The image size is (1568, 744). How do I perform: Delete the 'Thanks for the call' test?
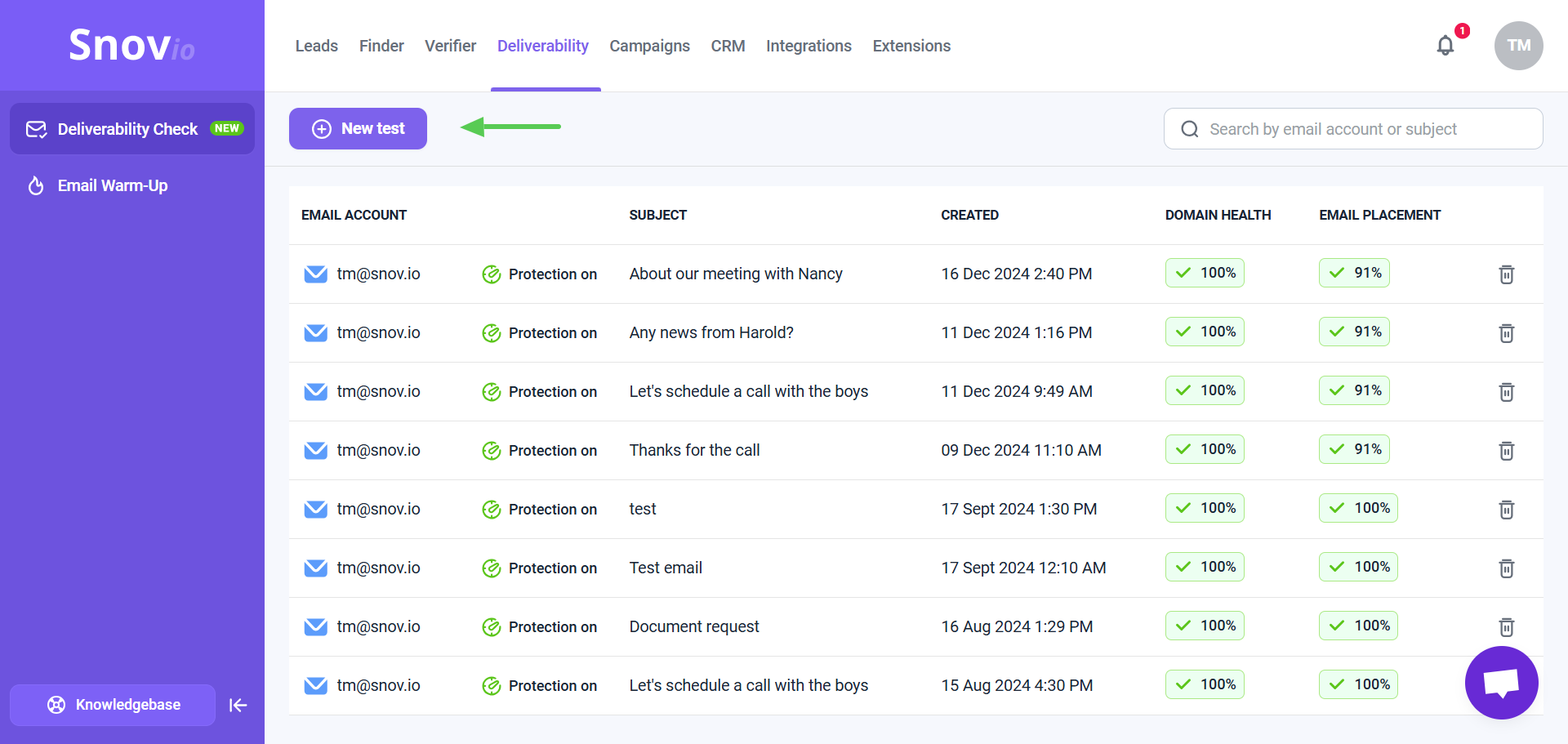(1507, 451)
